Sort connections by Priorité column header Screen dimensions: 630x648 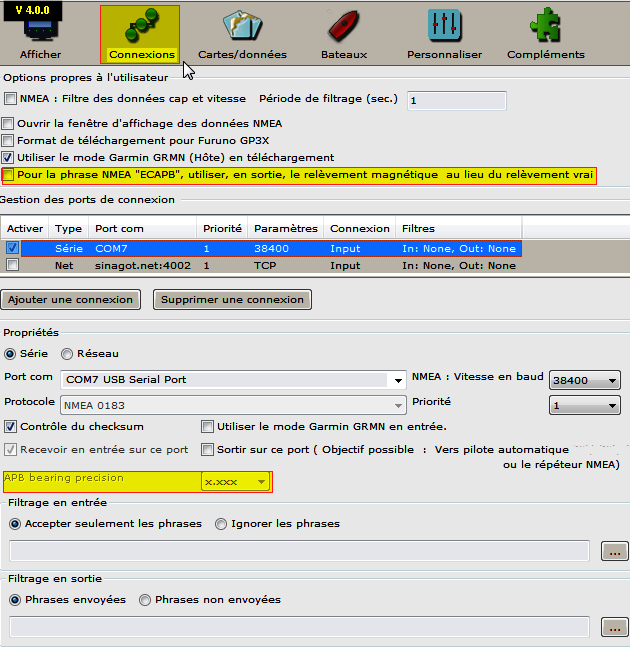221,229
